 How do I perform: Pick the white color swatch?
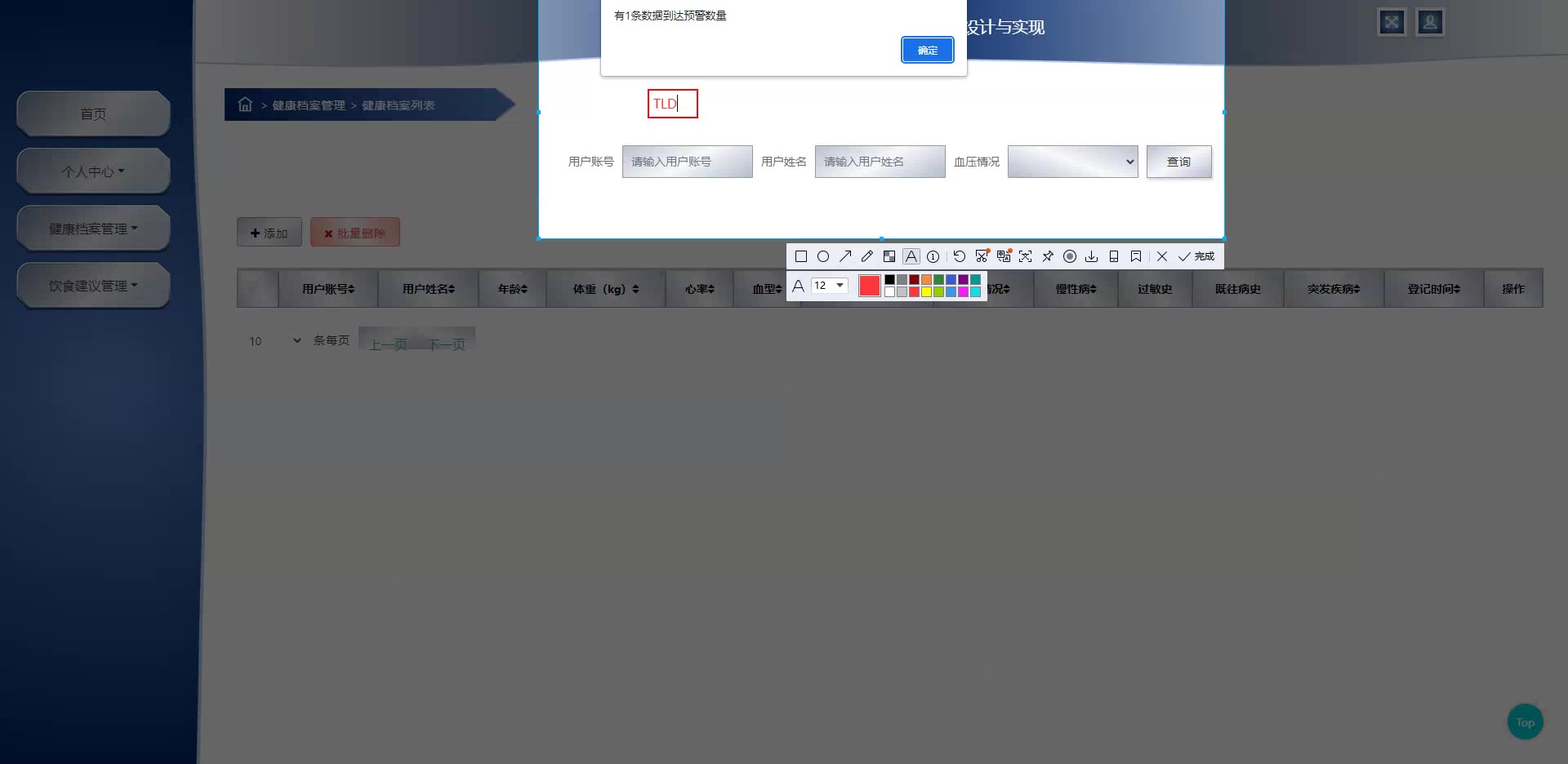(x=890, y=291)
